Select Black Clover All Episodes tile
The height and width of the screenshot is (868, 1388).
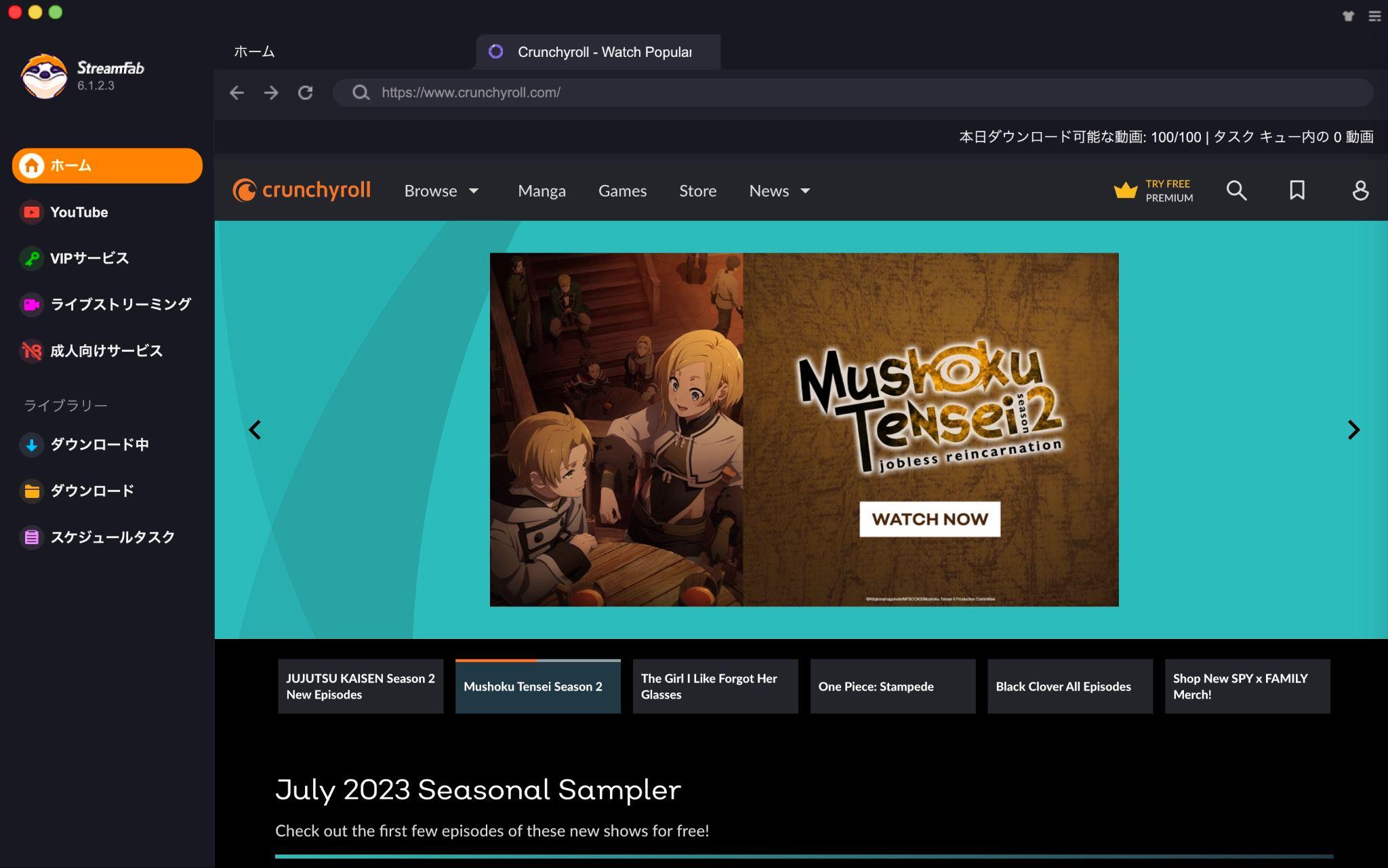[1070, 686]
